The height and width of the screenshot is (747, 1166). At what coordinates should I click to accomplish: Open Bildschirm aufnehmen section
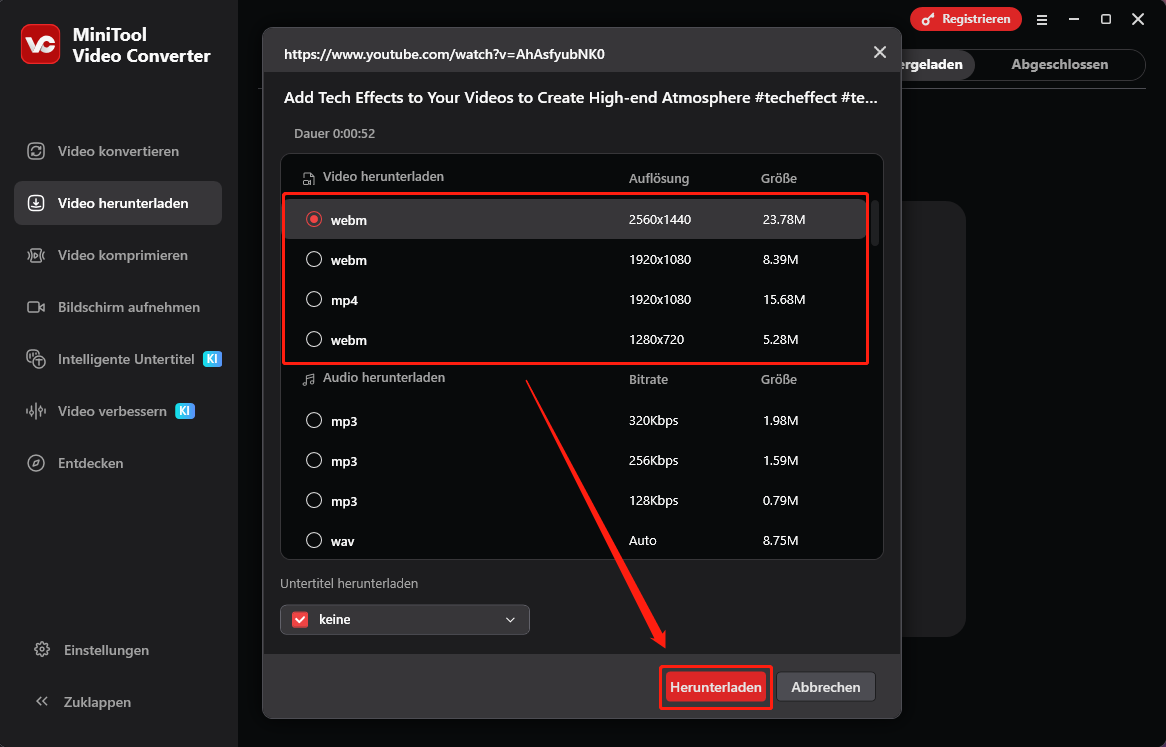117,307
